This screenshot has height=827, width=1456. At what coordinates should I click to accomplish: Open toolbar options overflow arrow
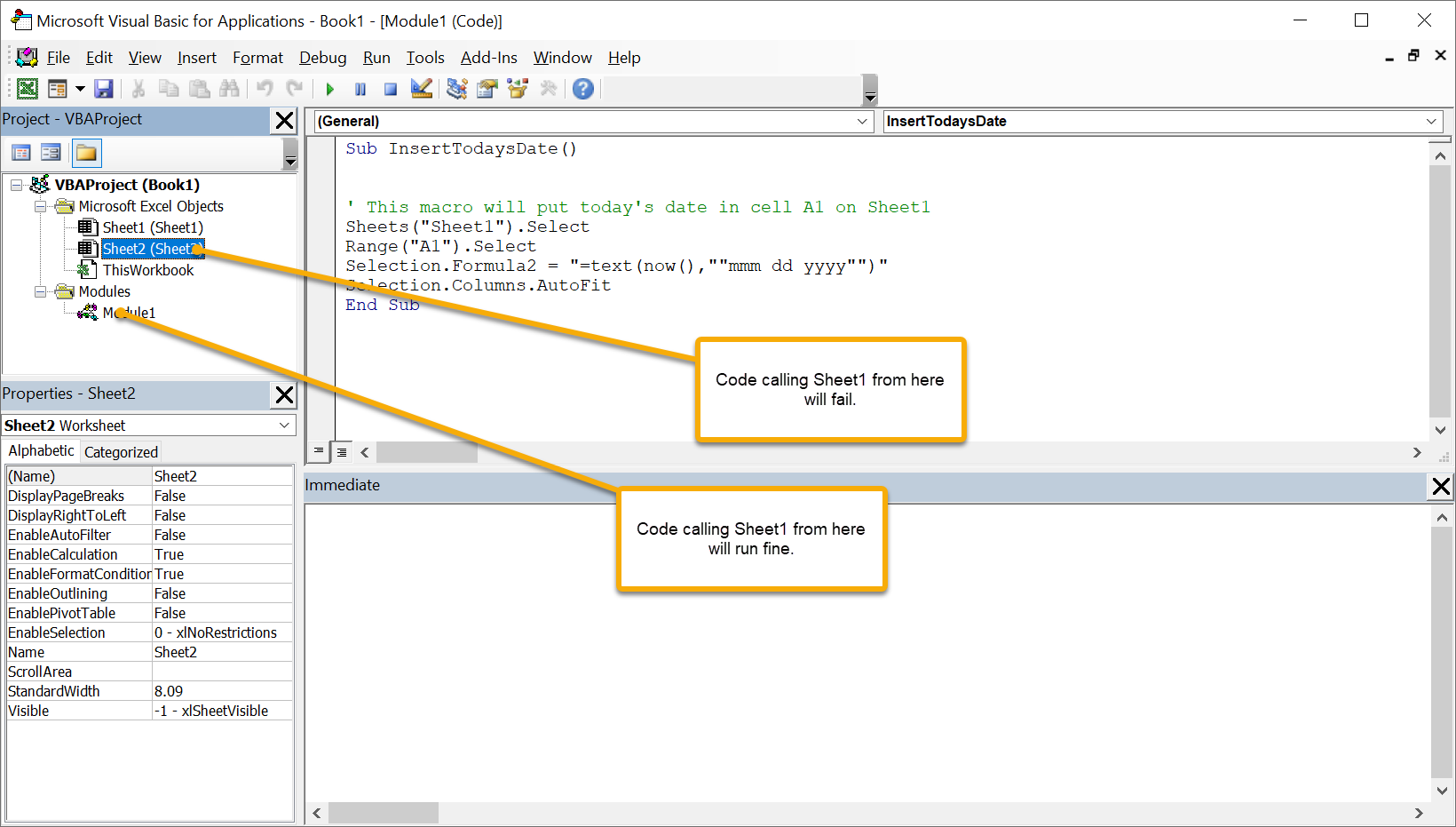point(870,91)
